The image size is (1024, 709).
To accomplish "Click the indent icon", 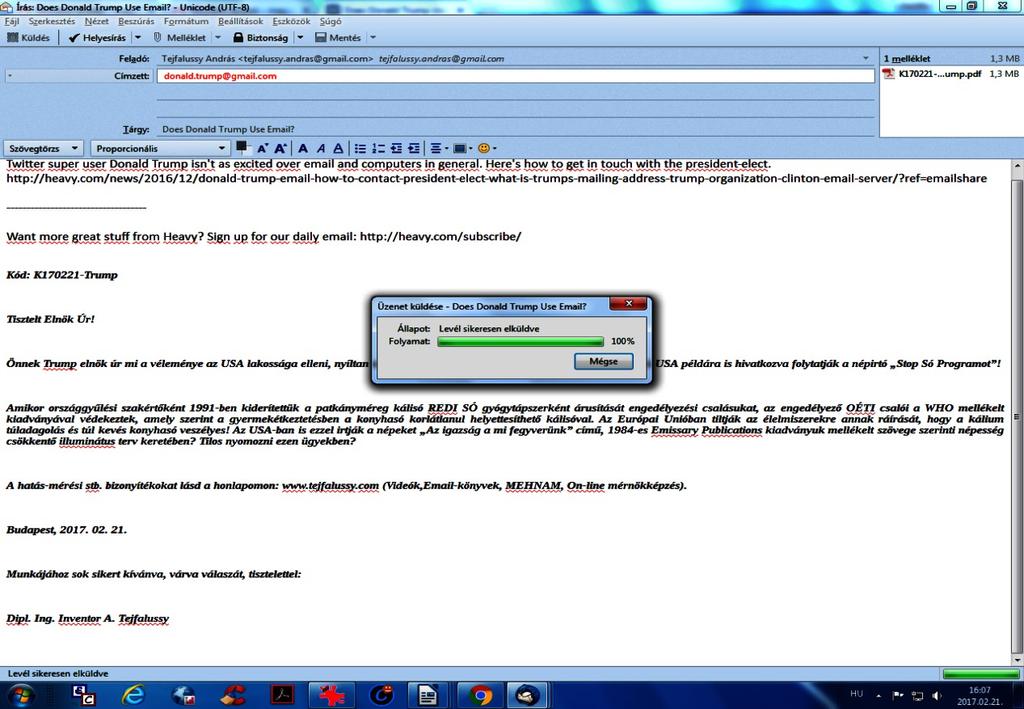I will click(413, 149).
